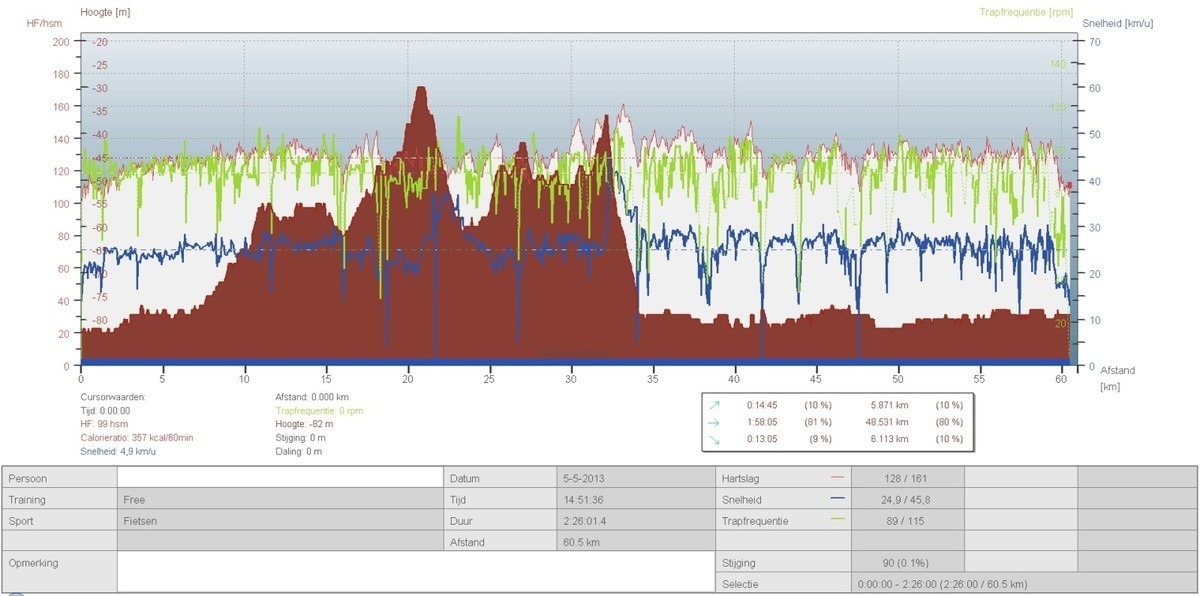The image size is (1200, 596).
Task: Click the blue Snelheid legend line
Action: click(837, 499)
